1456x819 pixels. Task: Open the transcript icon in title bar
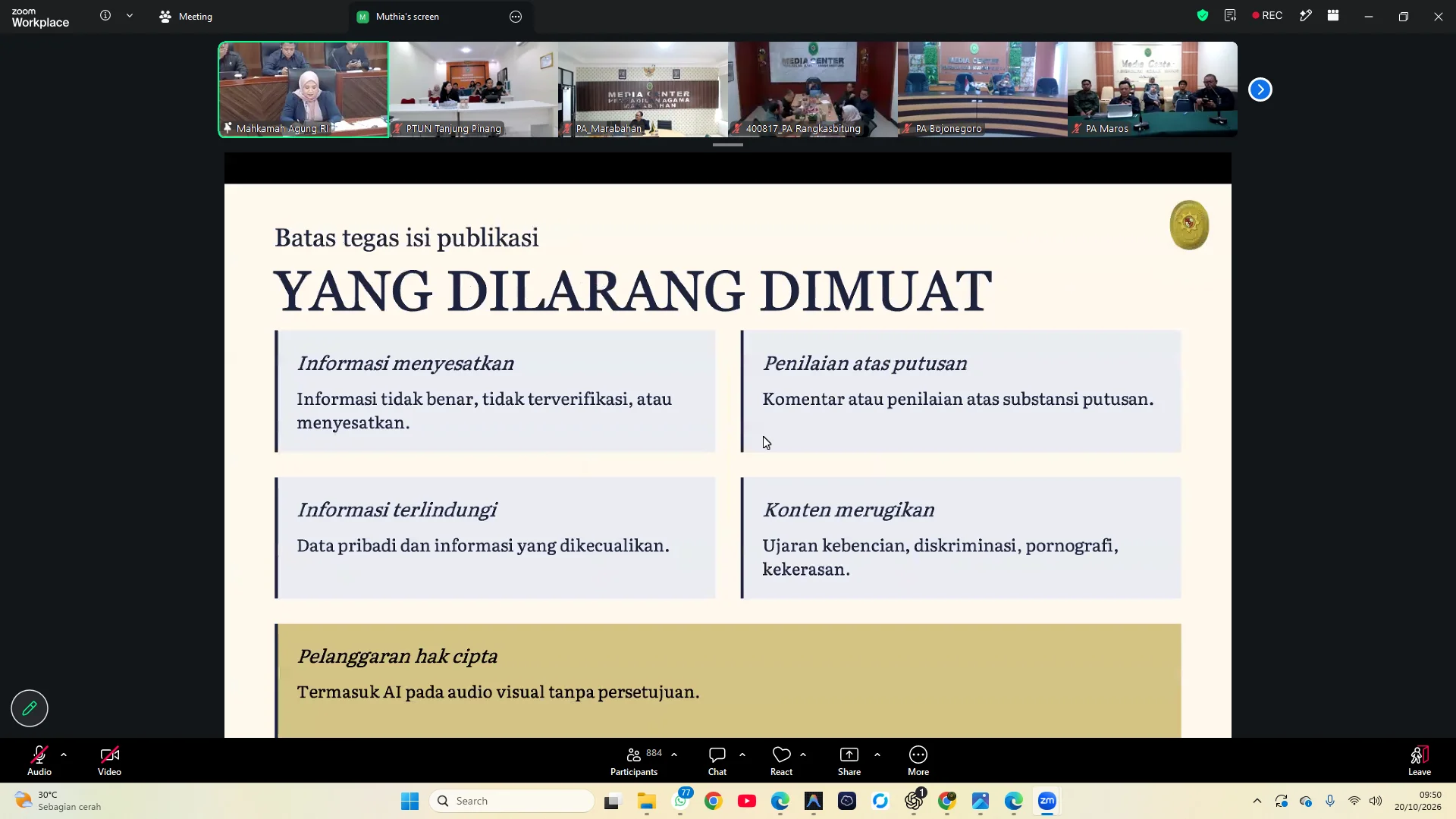(1230, 15)
